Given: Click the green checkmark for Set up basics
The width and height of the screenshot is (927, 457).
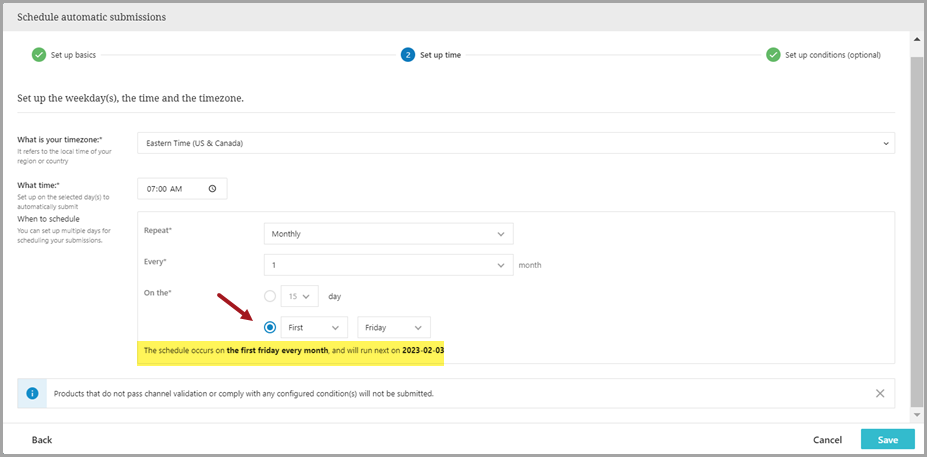Looking at the screenshot, I should tap(39, 55).
